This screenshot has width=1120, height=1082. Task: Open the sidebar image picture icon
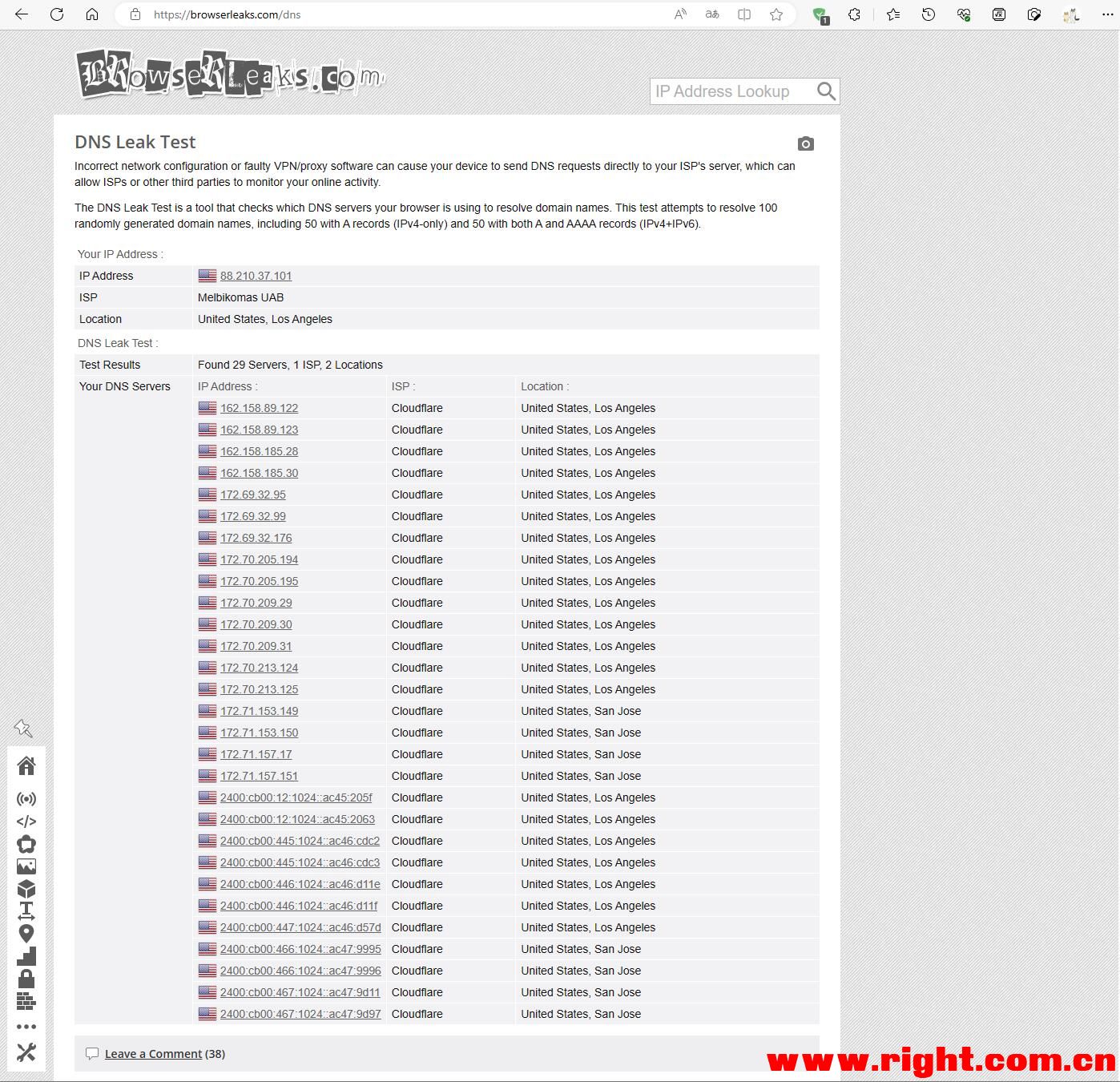pos(26,866)
